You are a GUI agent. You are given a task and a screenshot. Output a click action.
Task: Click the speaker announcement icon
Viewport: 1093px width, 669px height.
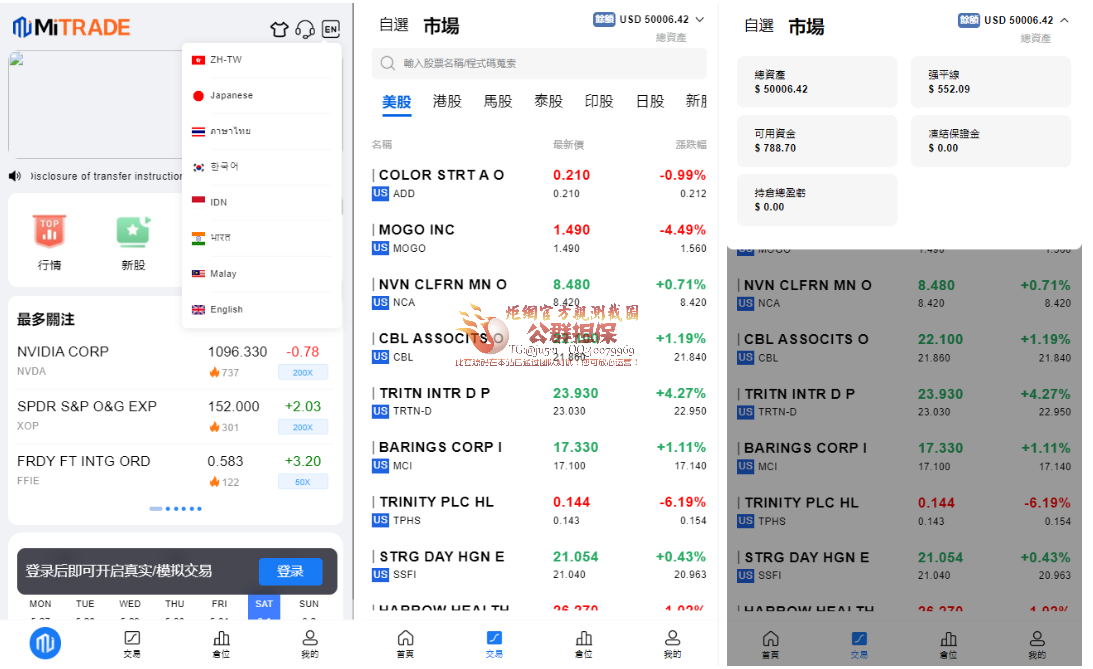[15, 176]
